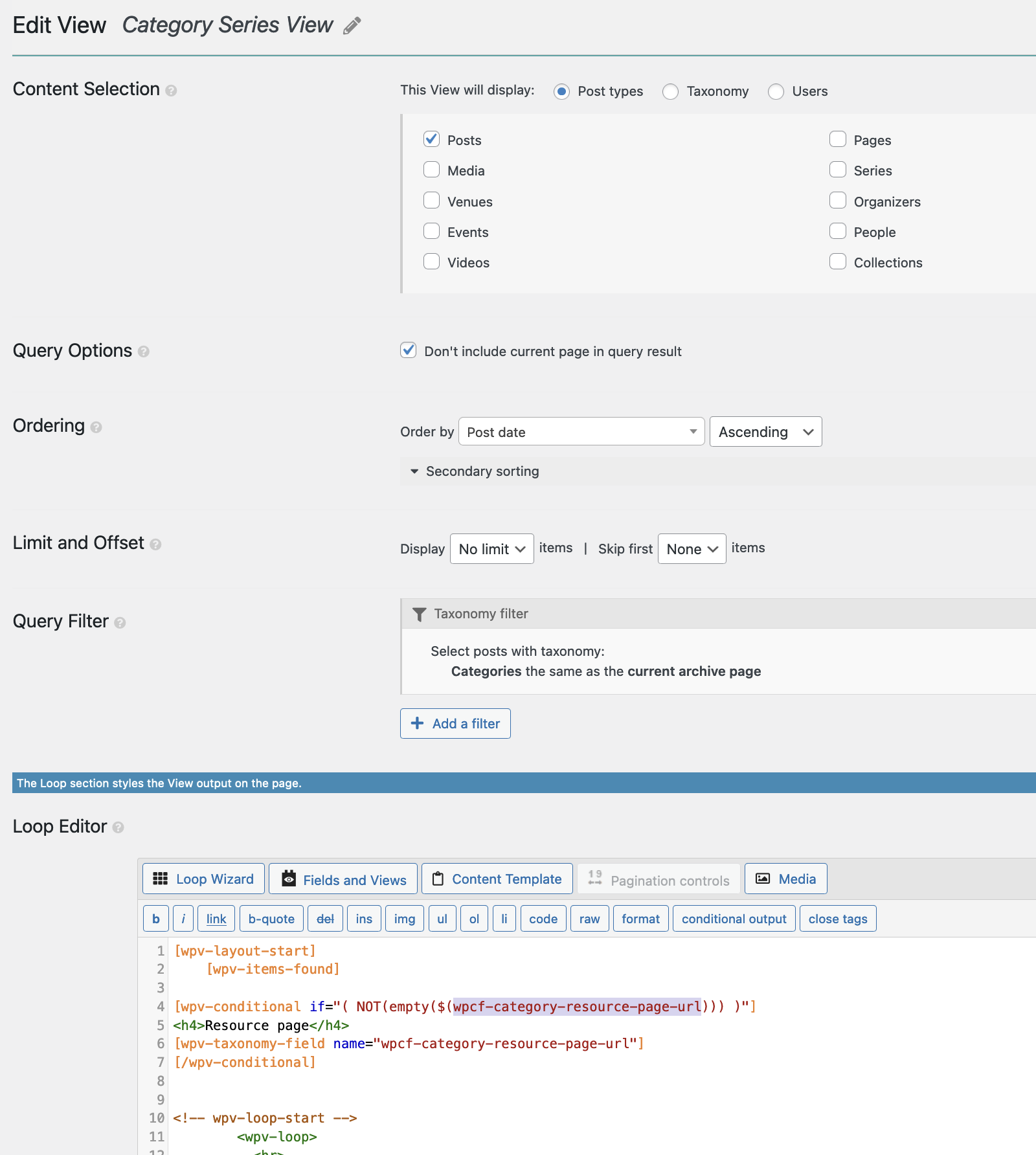Check the People checkbox
Screen dimensions: 1036x1155
(838, 231)
